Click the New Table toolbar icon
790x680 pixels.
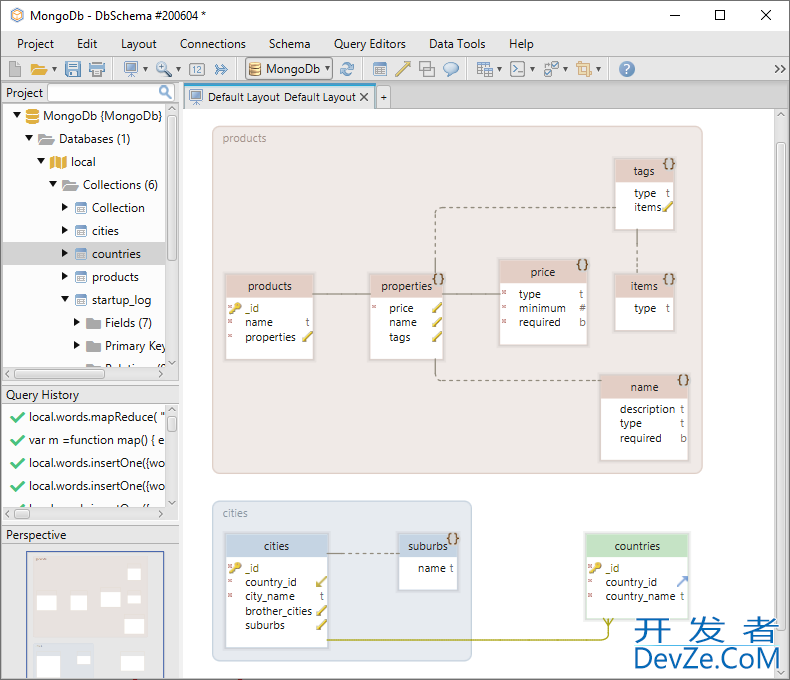coord(380,69)
